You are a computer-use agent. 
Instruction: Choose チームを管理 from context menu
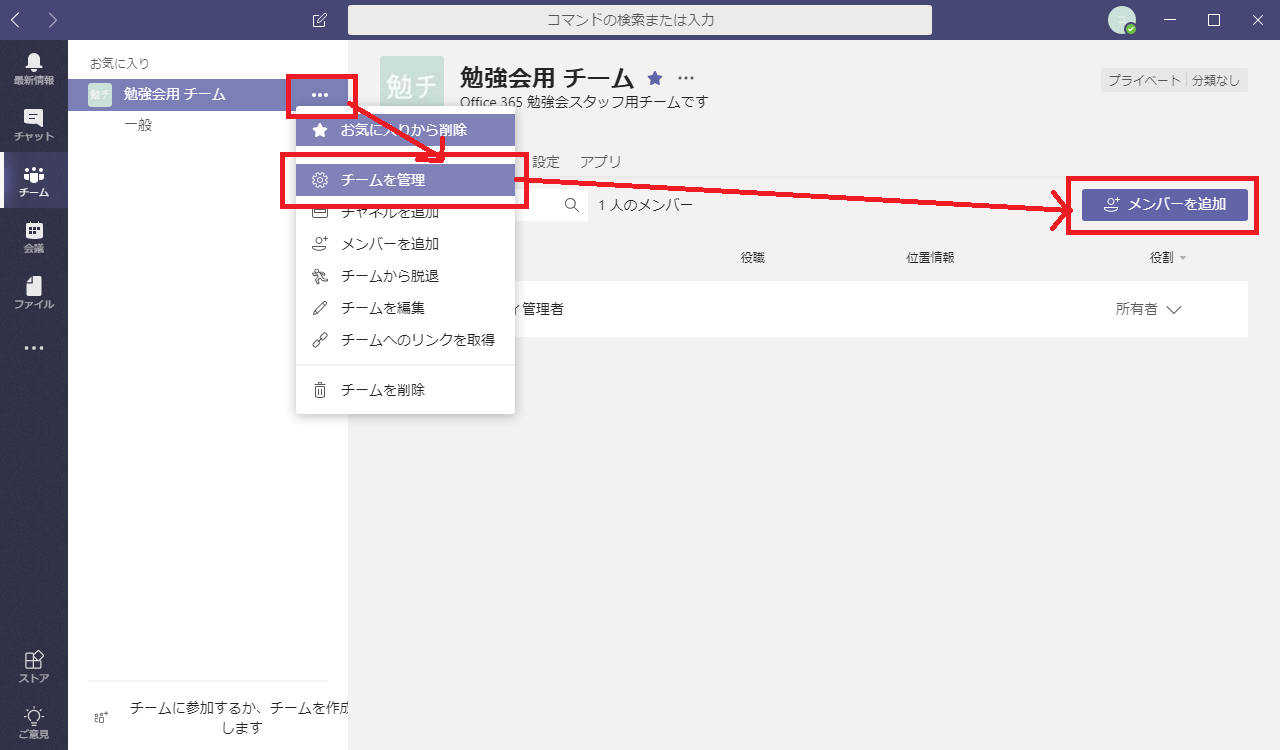[x=405, y=180]
